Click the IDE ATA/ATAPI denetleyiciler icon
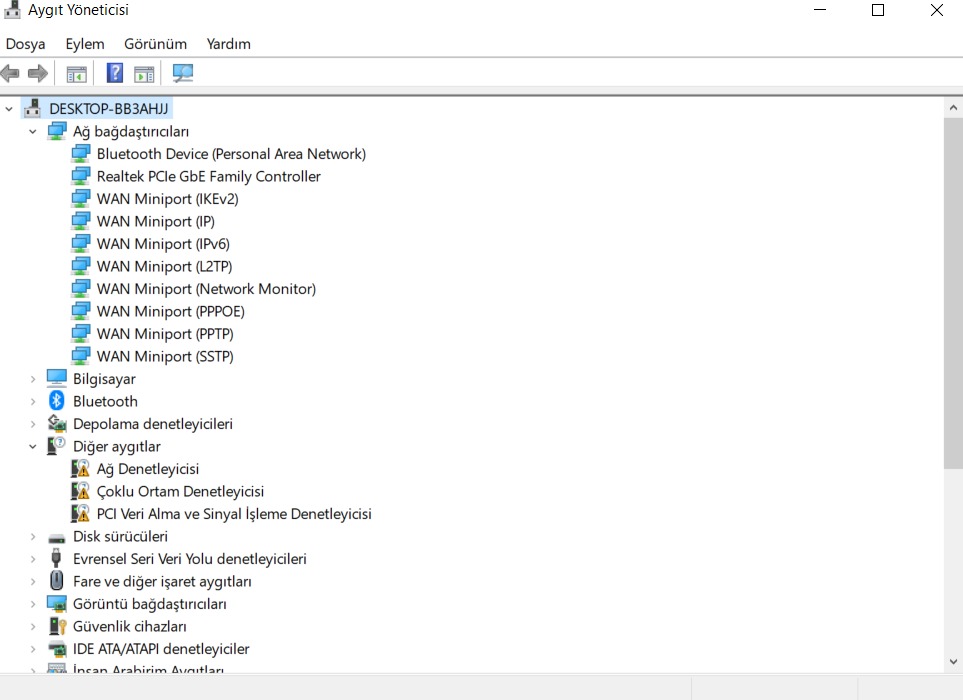The width and height of the screenshot is (963, 700). coord(57,649)
